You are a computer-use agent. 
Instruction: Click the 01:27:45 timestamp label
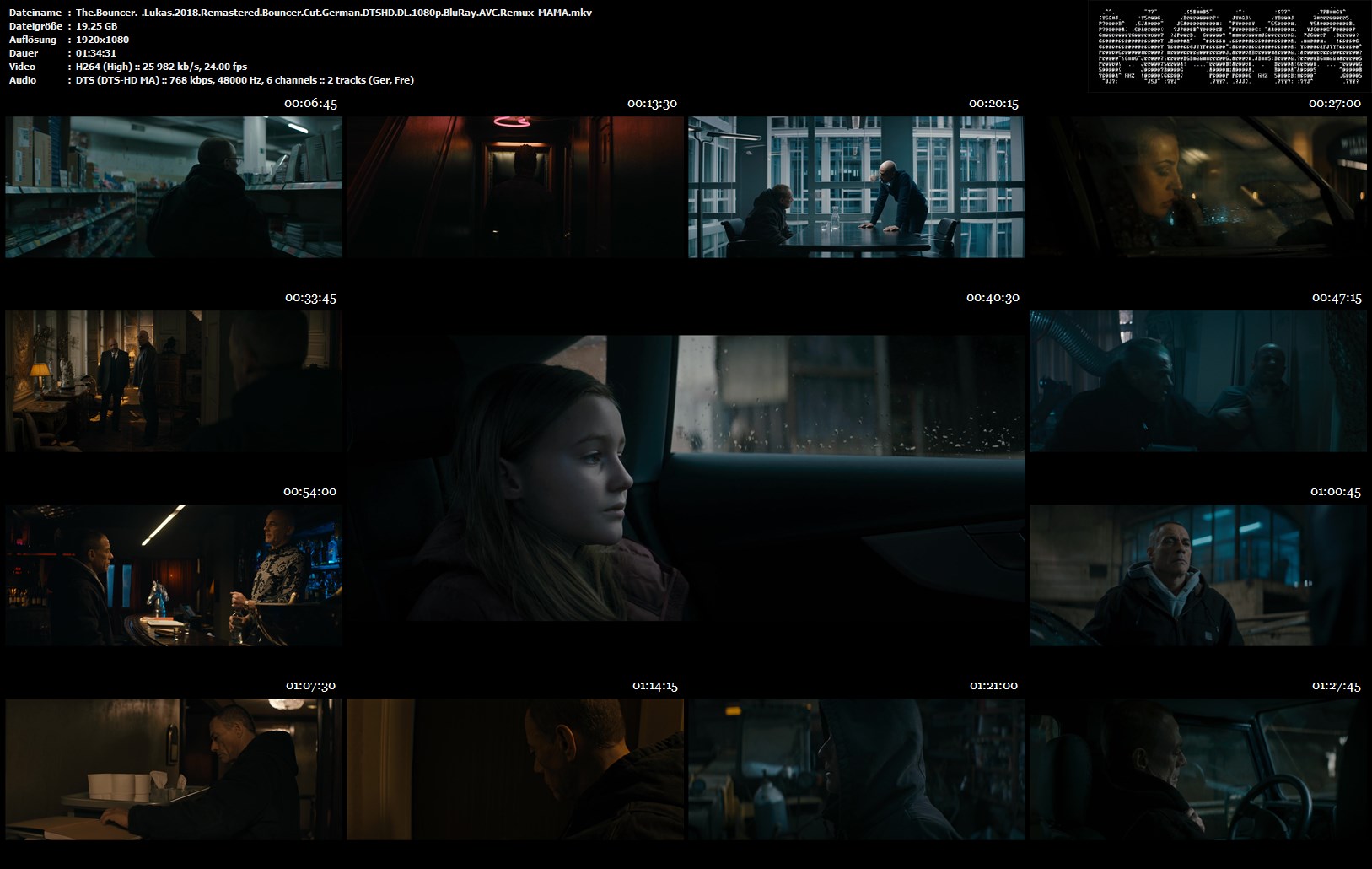coord(1337,686)
